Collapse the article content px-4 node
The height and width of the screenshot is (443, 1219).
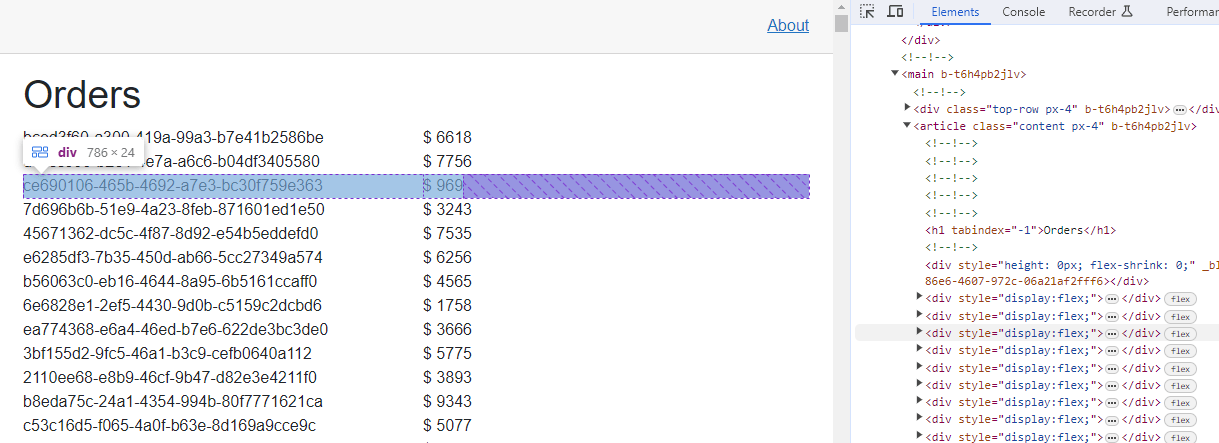(908, 126)
